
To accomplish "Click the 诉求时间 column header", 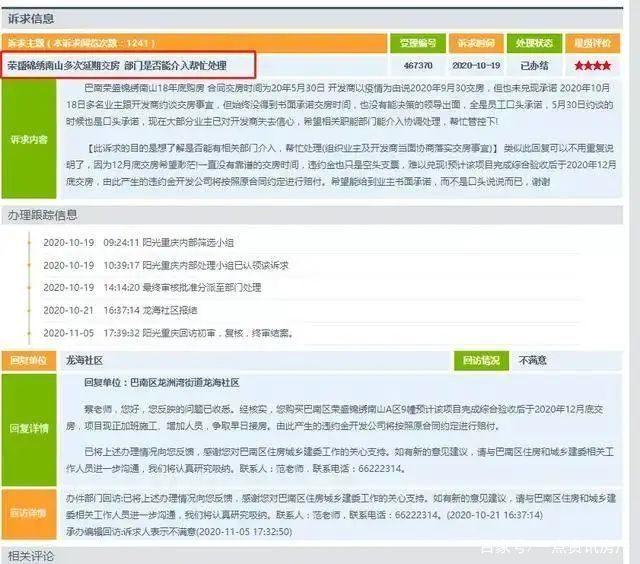I will coord(476,43).
